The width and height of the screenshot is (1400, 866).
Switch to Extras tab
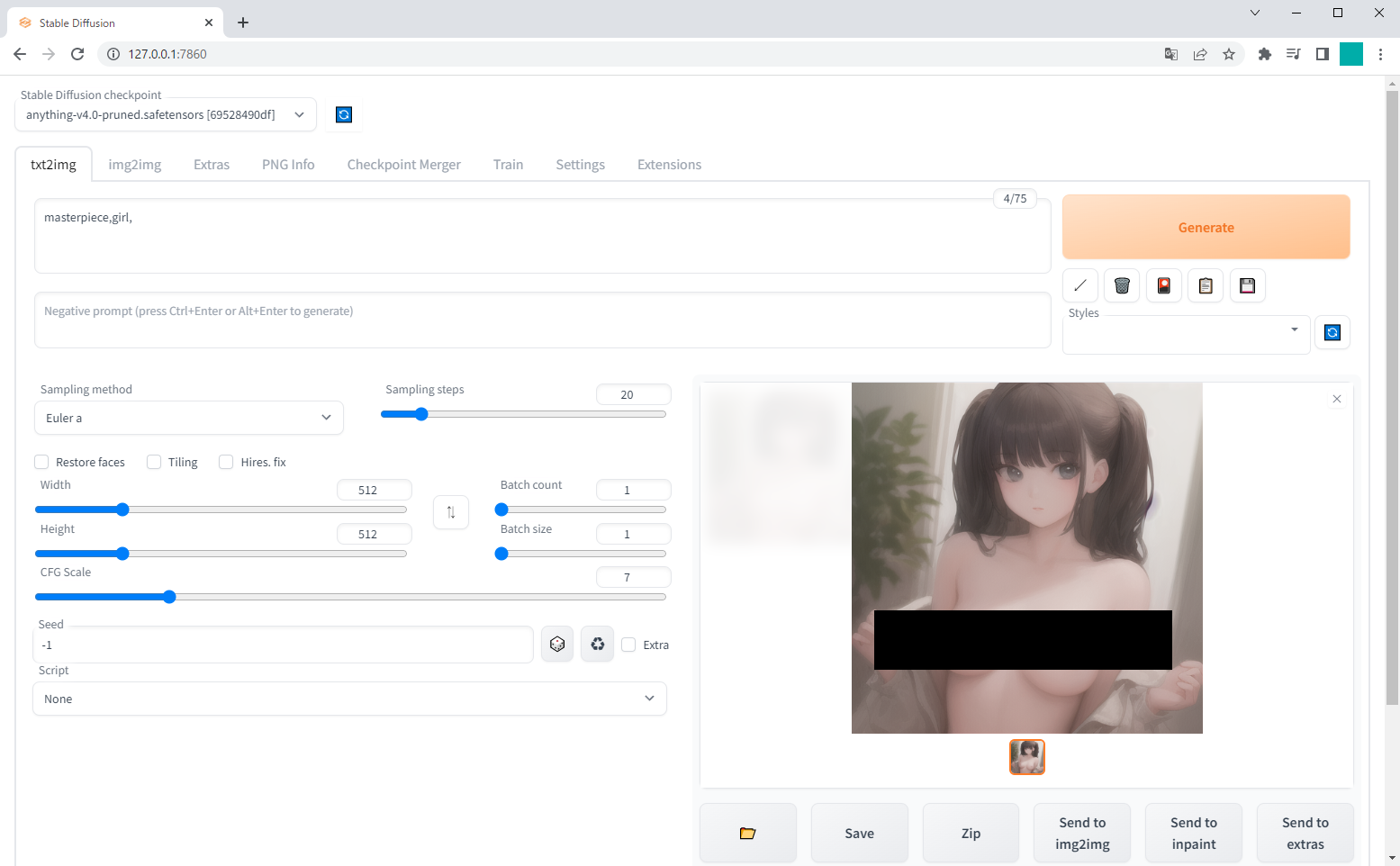(212, 165)
